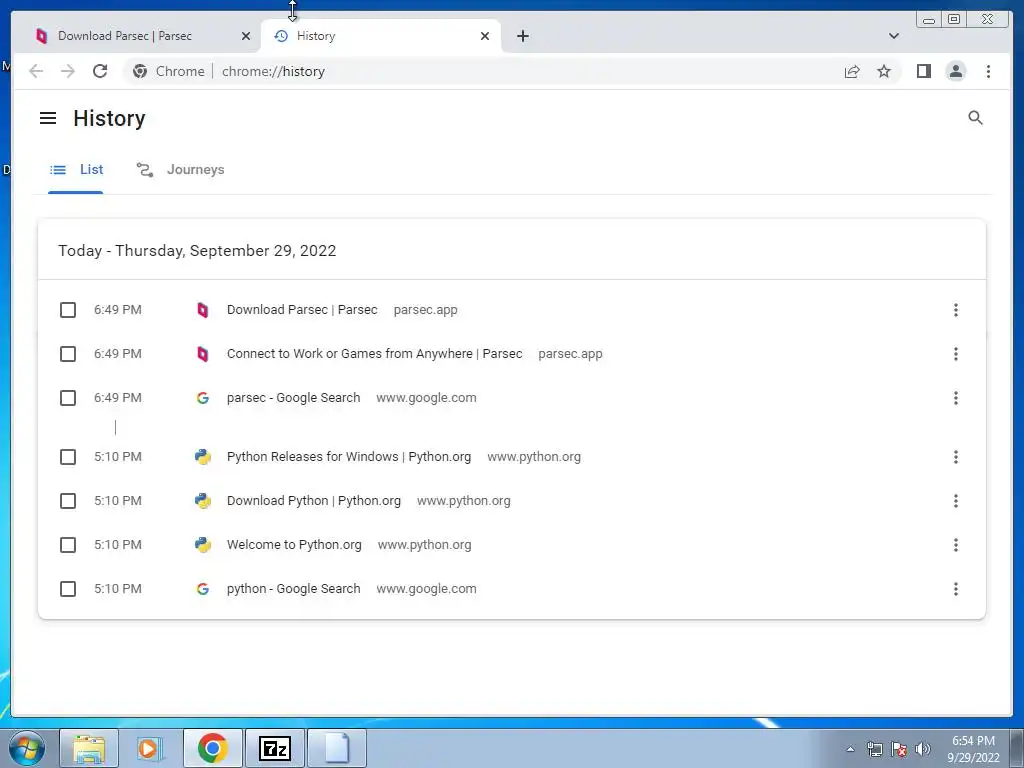Open media player taskbar icon
The height and width of the screenshot is (768, 1024).
(150, 748)
